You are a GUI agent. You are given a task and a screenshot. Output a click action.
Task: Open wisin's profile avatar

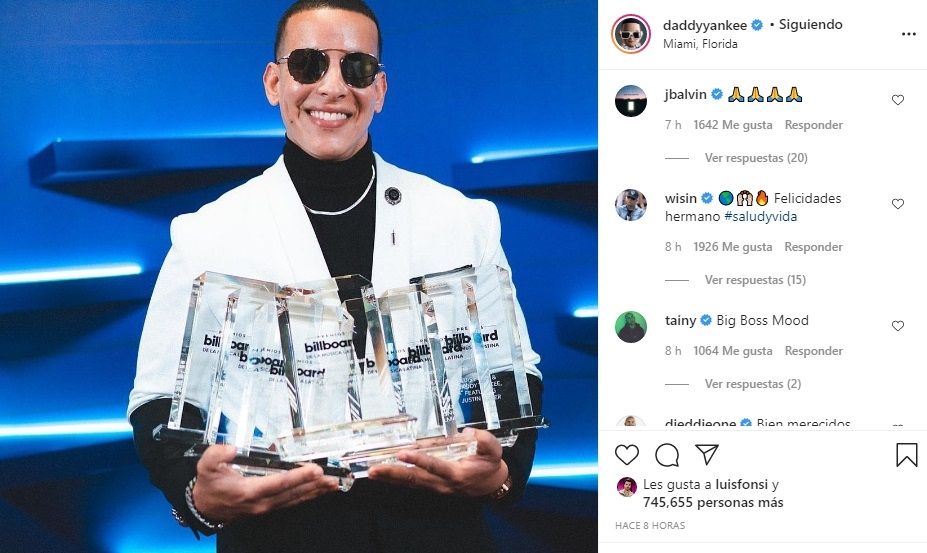click(x=631, y=205)
